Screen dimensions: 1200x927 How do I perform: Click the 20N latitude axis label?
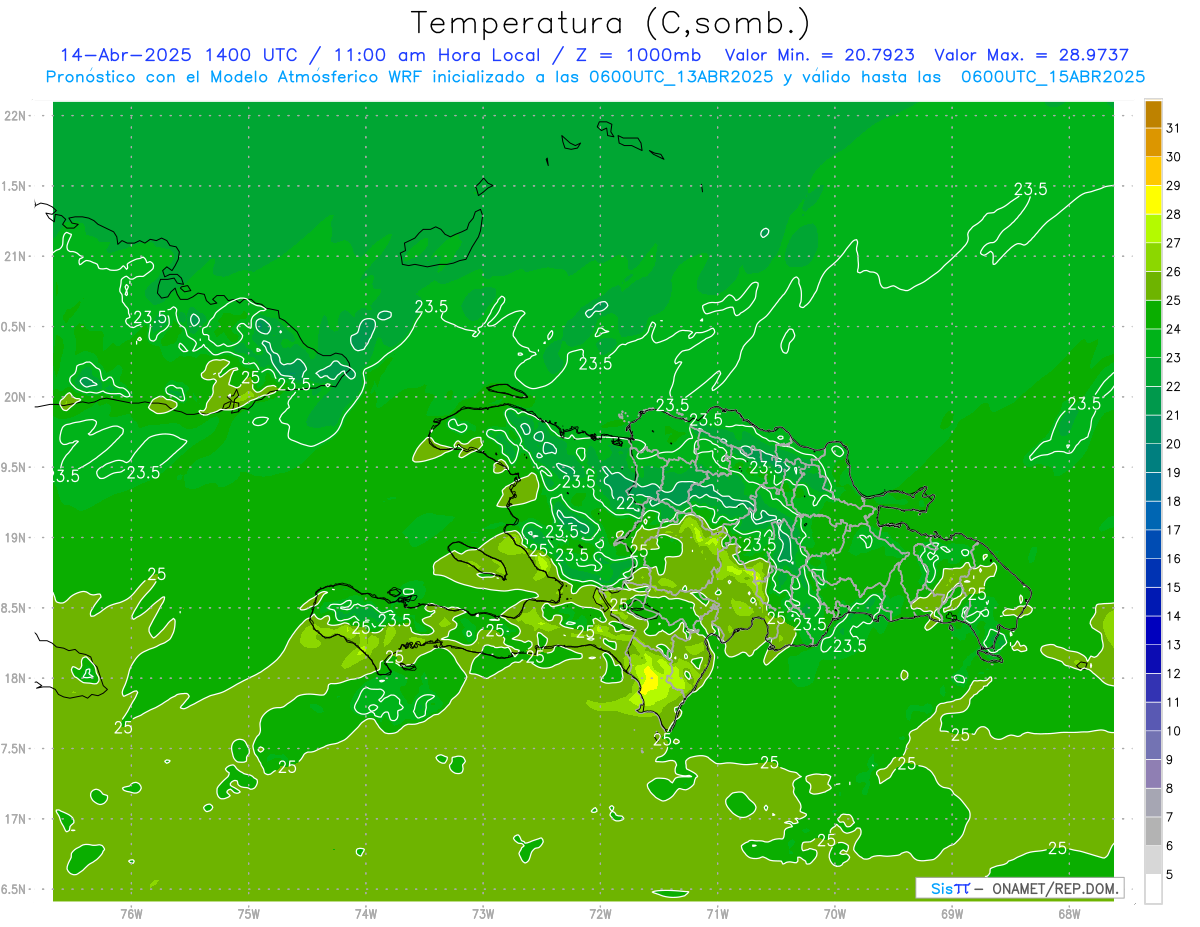[14, 397]
